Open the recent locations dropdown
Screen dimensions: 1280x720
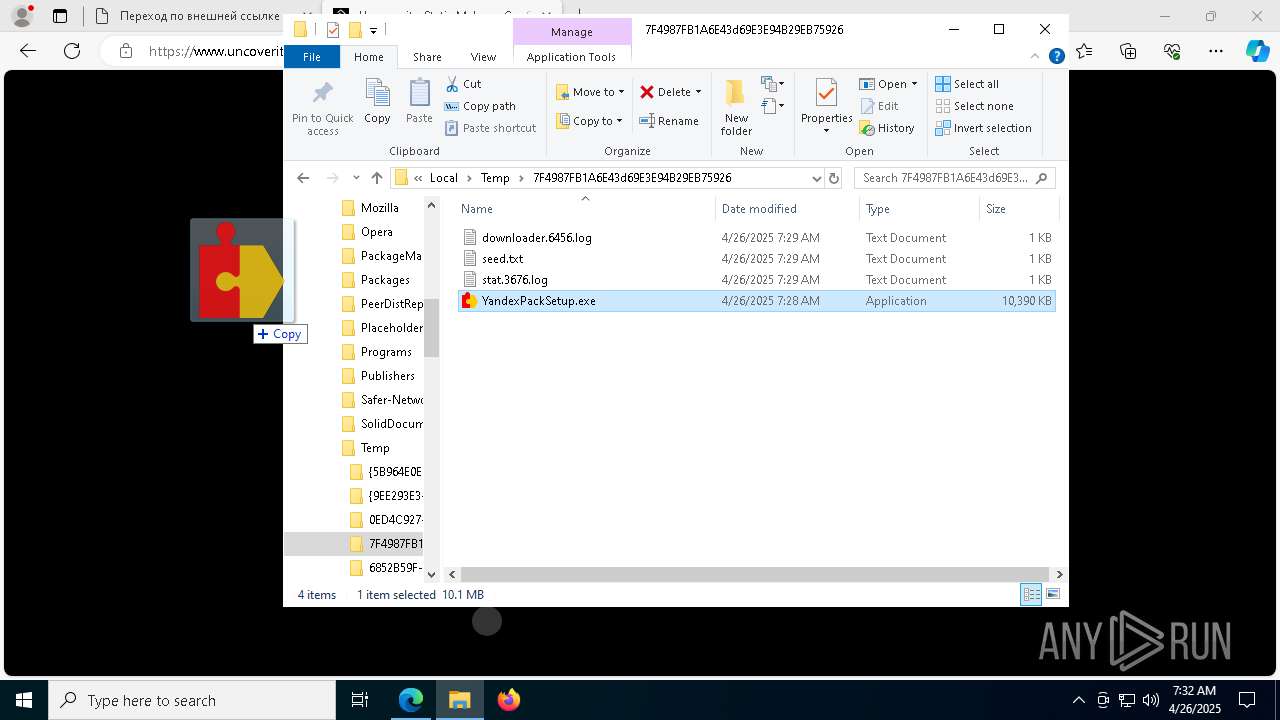click(x=356, y=178)
